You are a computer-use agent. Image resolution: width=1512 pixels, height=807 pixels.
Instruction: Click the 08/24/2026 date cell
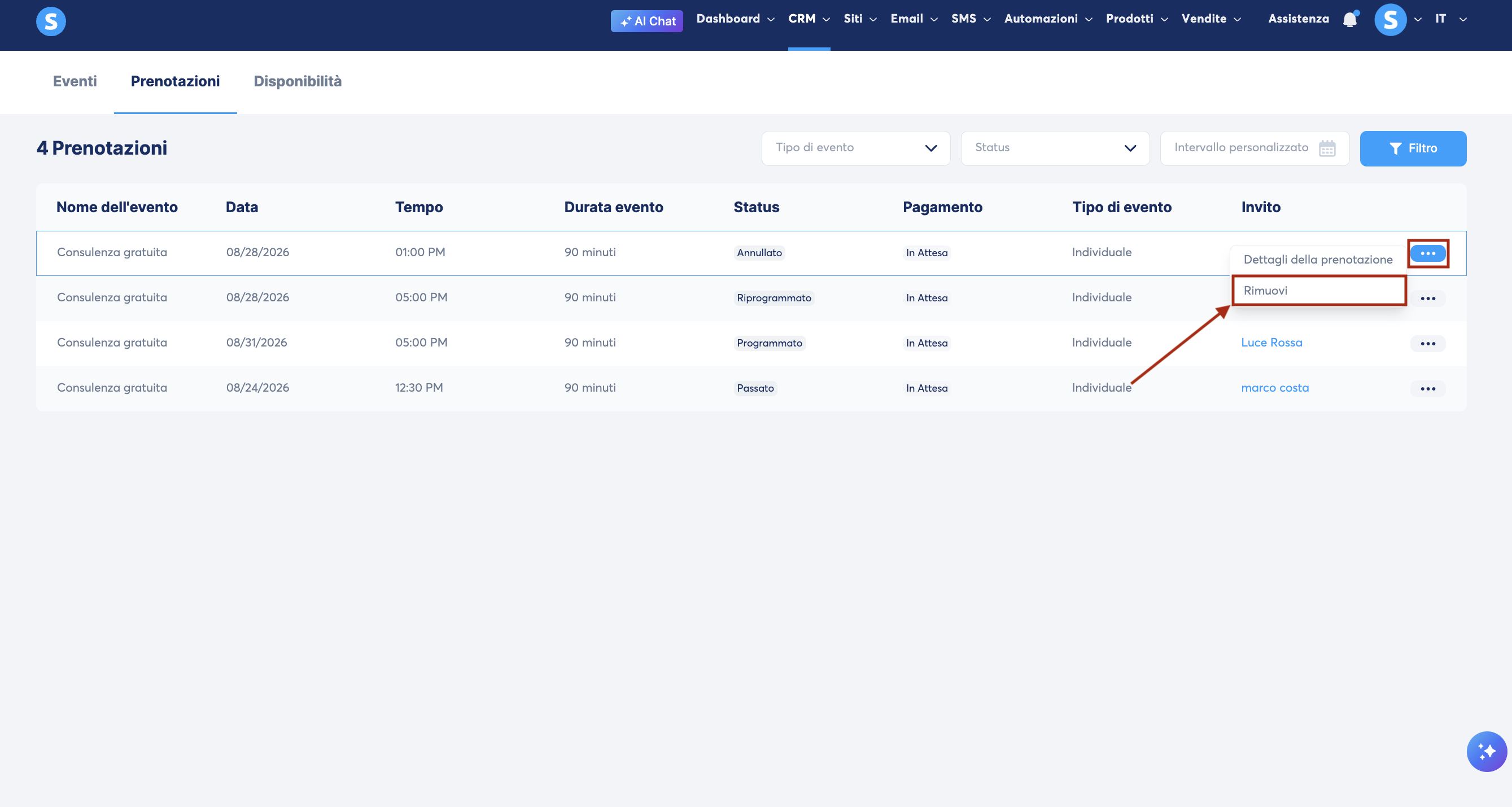coord(257,388)
